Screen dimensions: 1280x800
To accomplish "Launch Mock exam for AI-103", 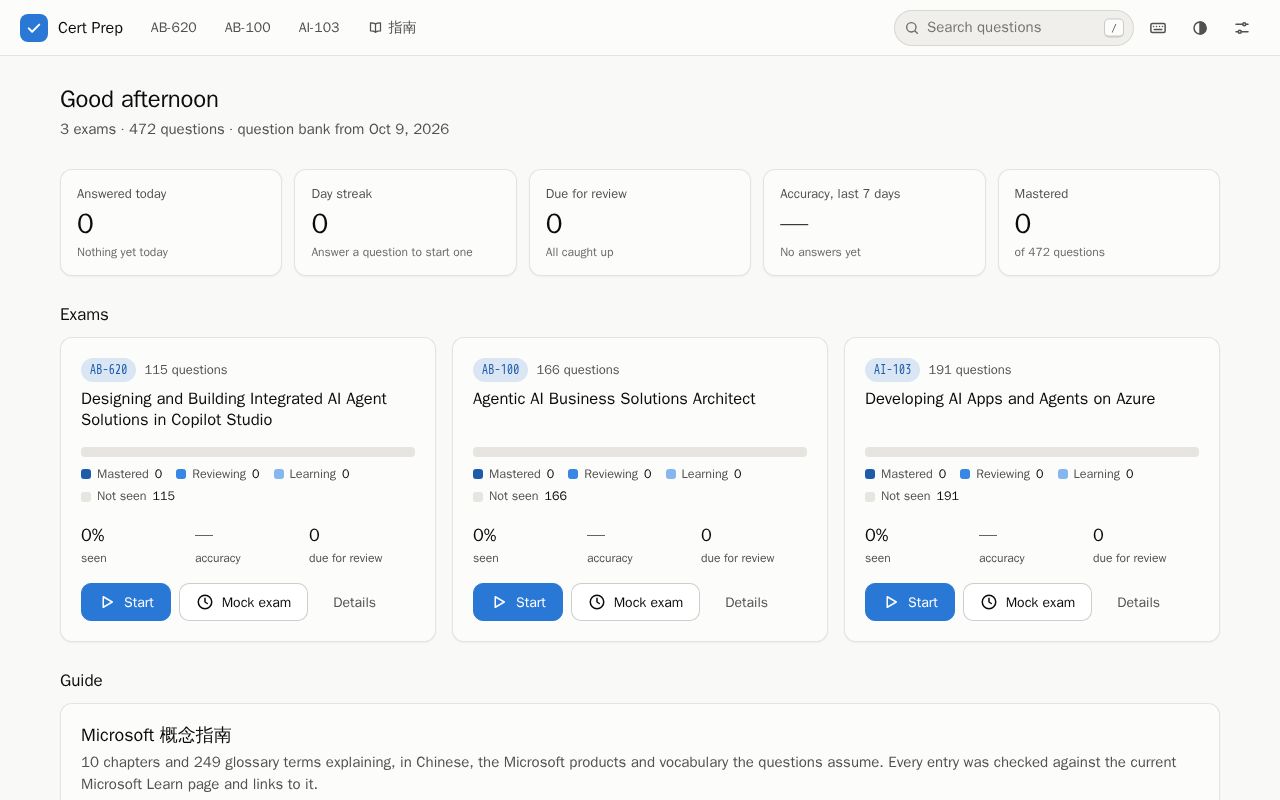I will [1027, 602].
